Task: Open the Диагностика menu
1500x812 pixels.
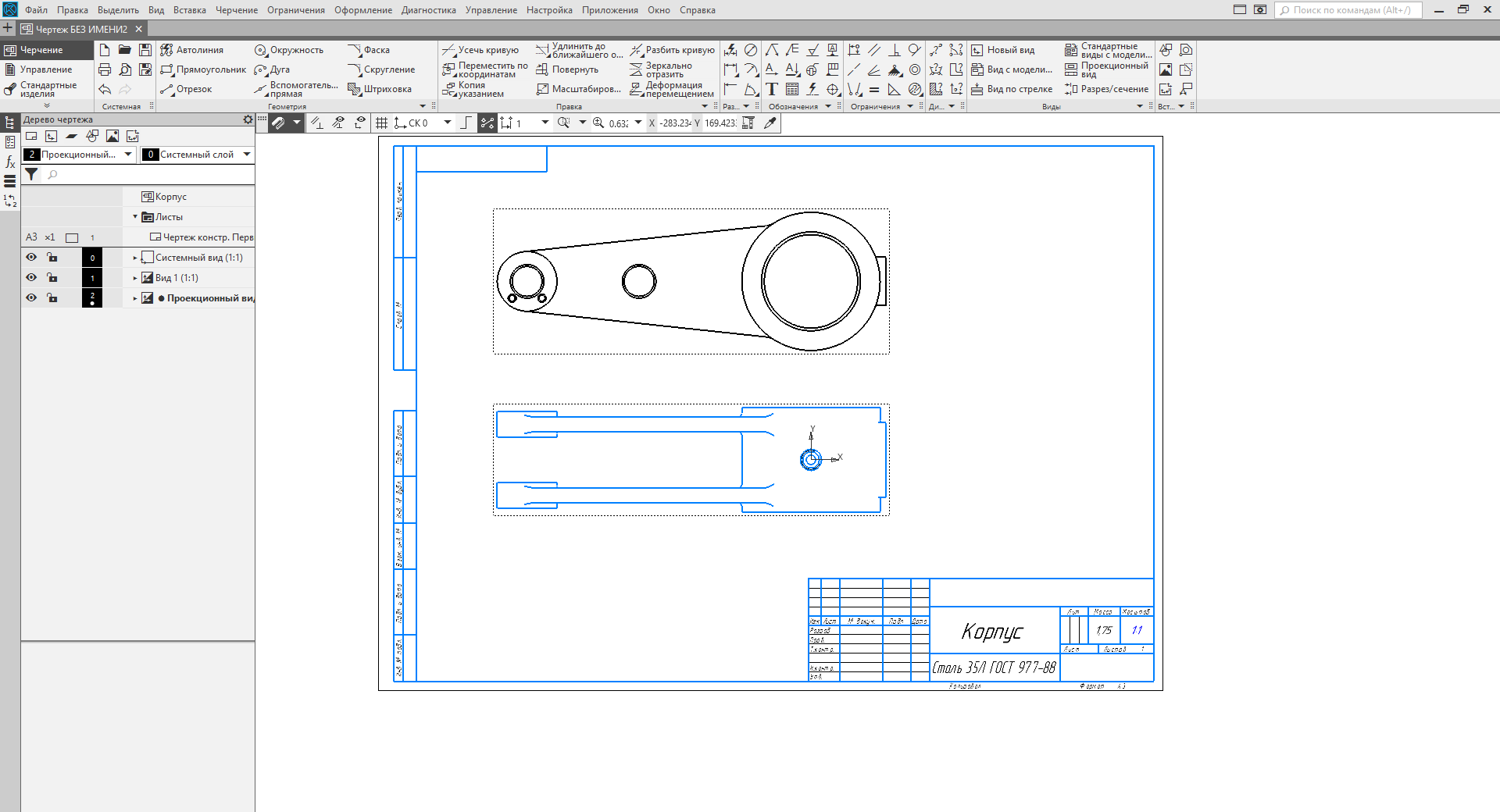Action: click(429, 10)
